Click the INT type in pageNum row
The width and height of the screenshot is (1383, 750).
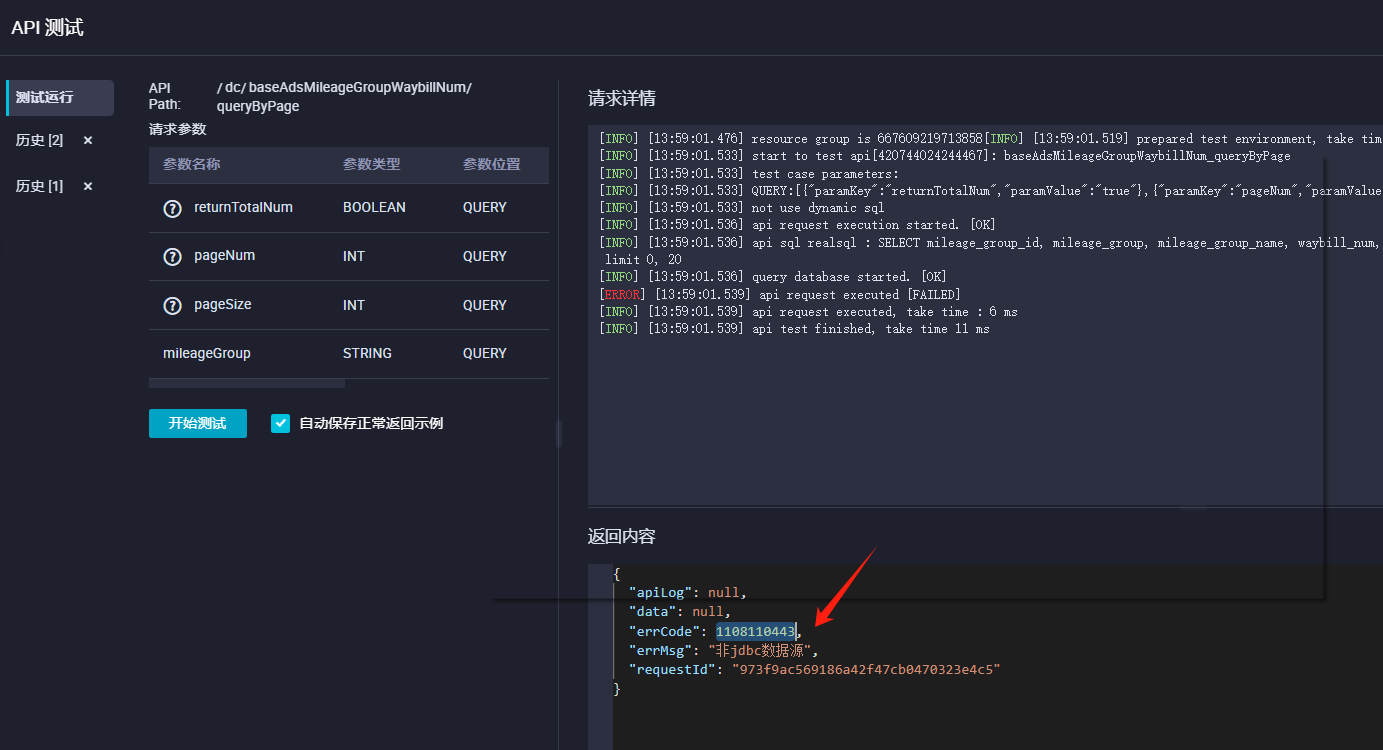(354, 256)
